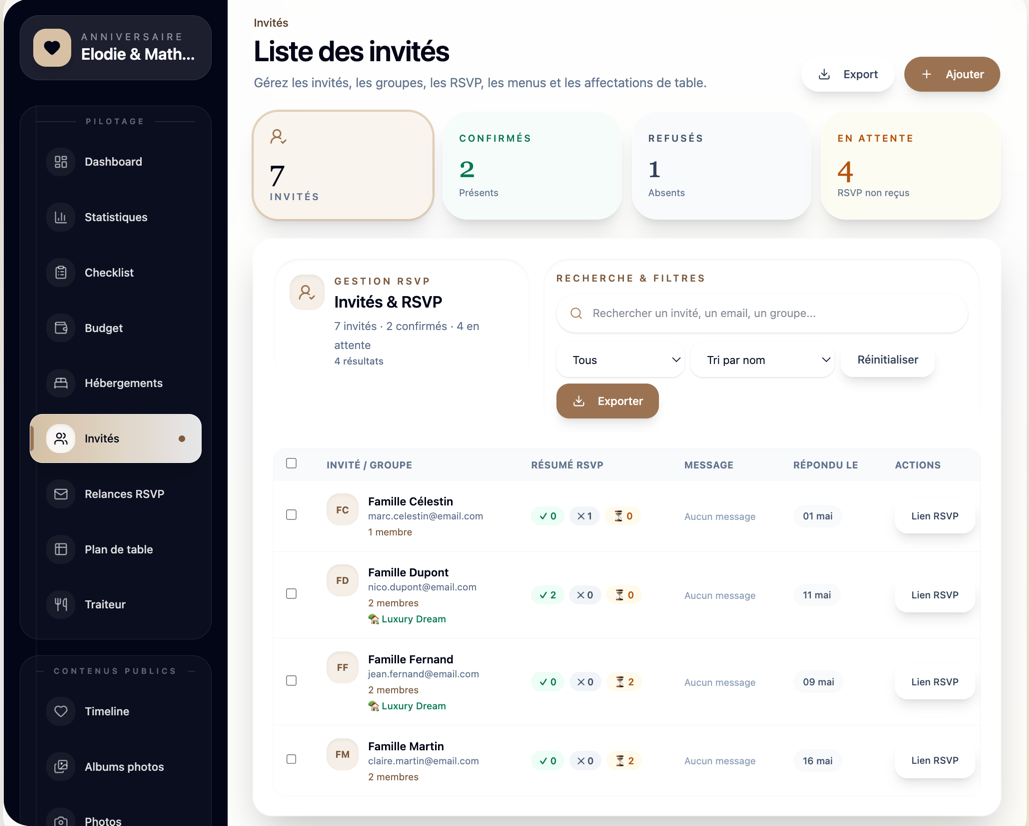The height and width of the screenshot is (826, 1029).
Task: Click the FF avatar for Famille Fernand
Action: point(343,667)
